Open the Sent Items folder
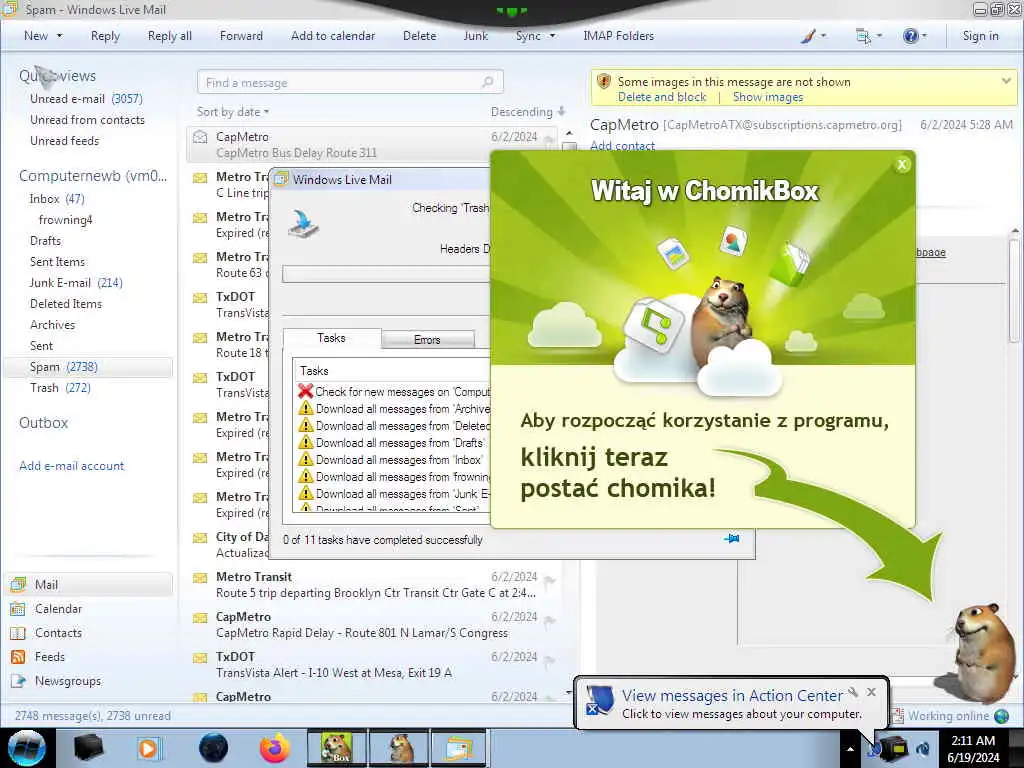 pos(57,262)
